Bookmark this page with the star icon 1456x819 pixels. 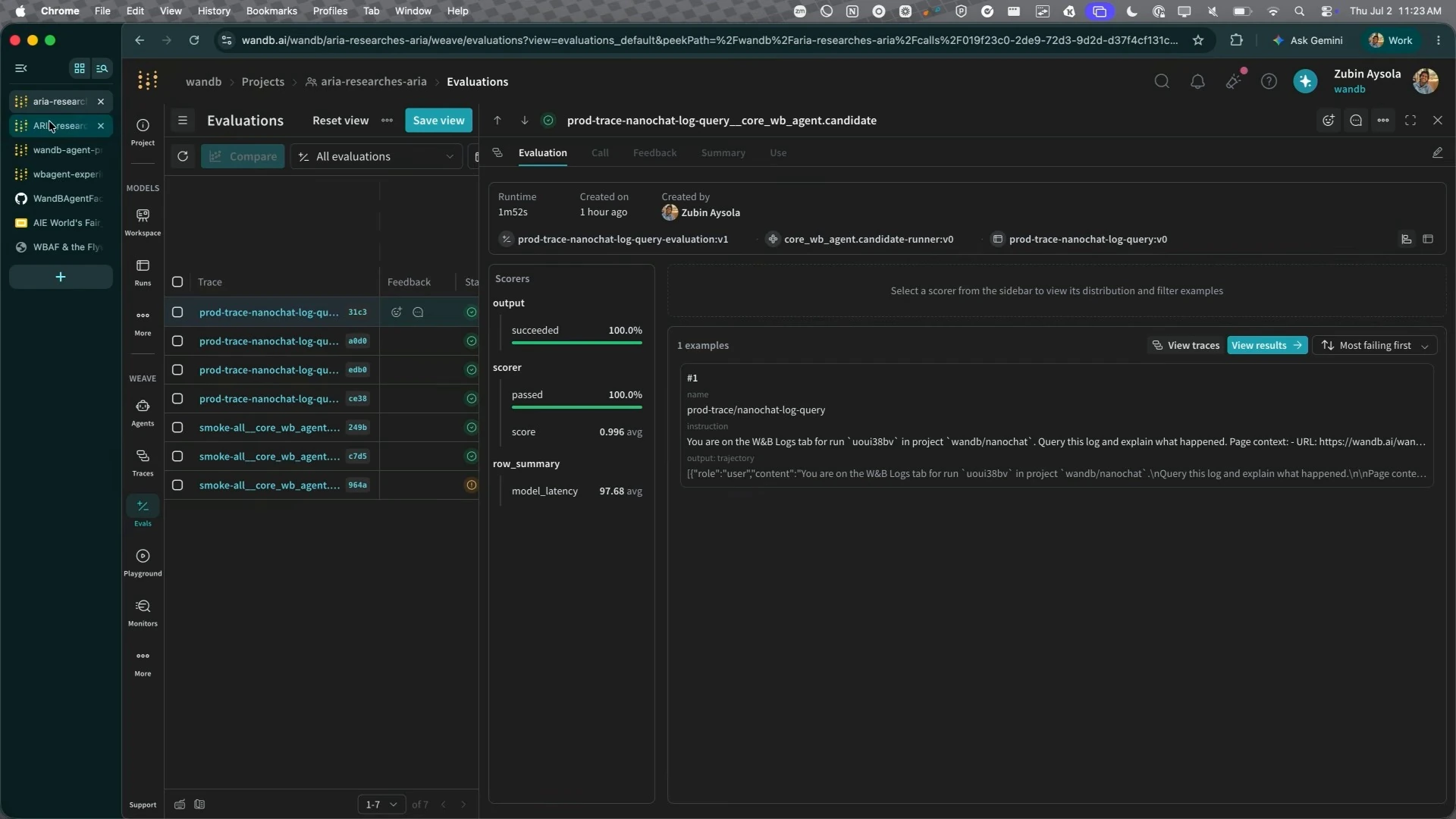coord(1198,40)
